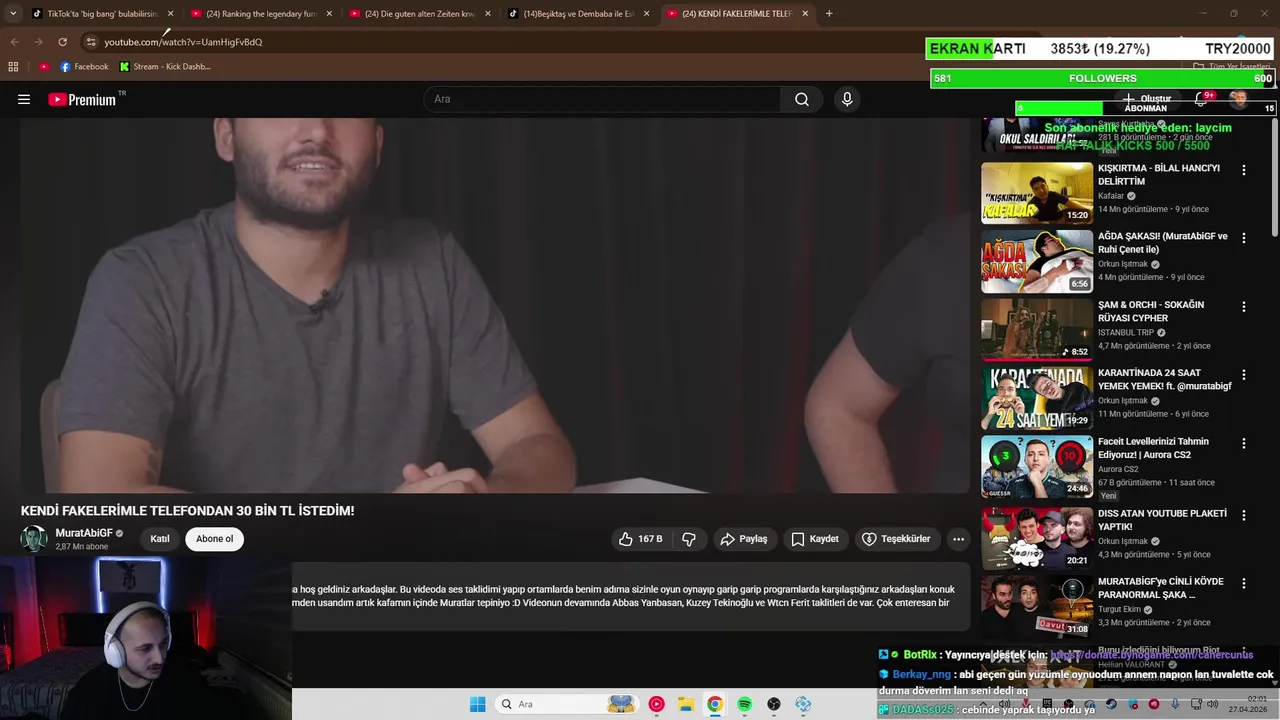
Task: Click the search magnifier button
Action: (802, 99)
